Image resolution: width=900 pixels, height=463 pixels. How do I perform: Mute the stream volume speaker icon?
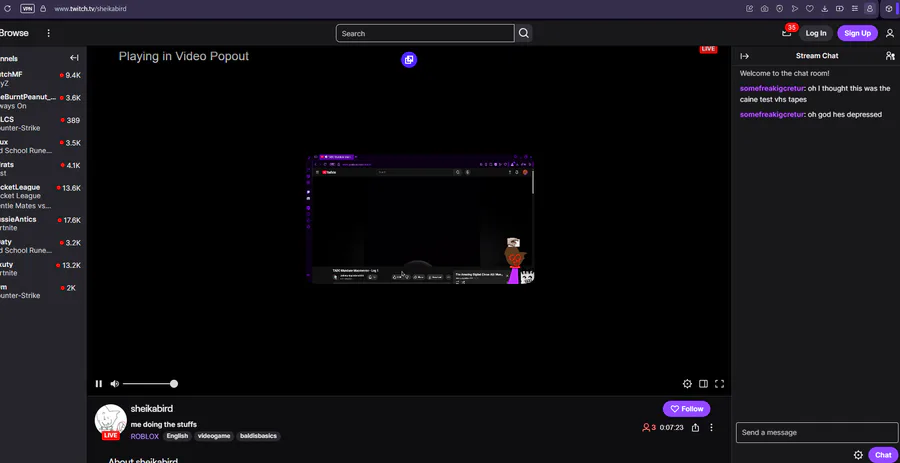coord(115,384)
